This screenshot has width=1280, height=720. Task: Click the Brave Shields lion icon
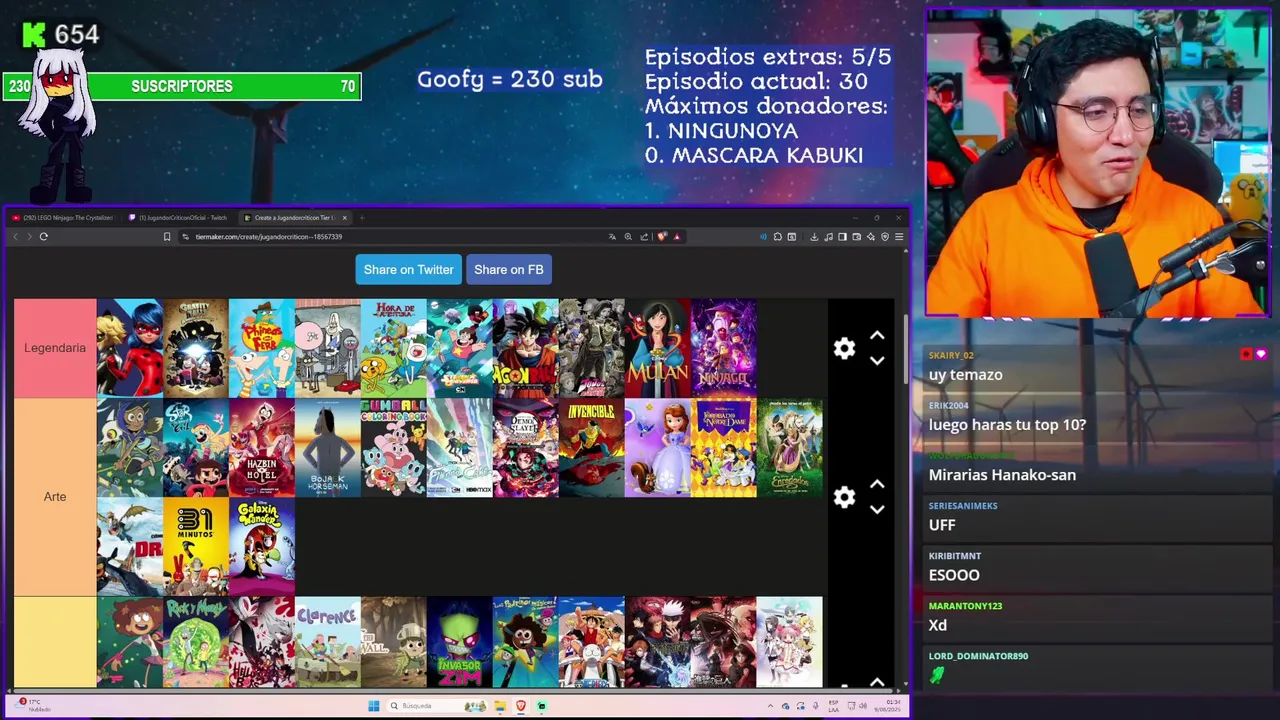[662, 237]
